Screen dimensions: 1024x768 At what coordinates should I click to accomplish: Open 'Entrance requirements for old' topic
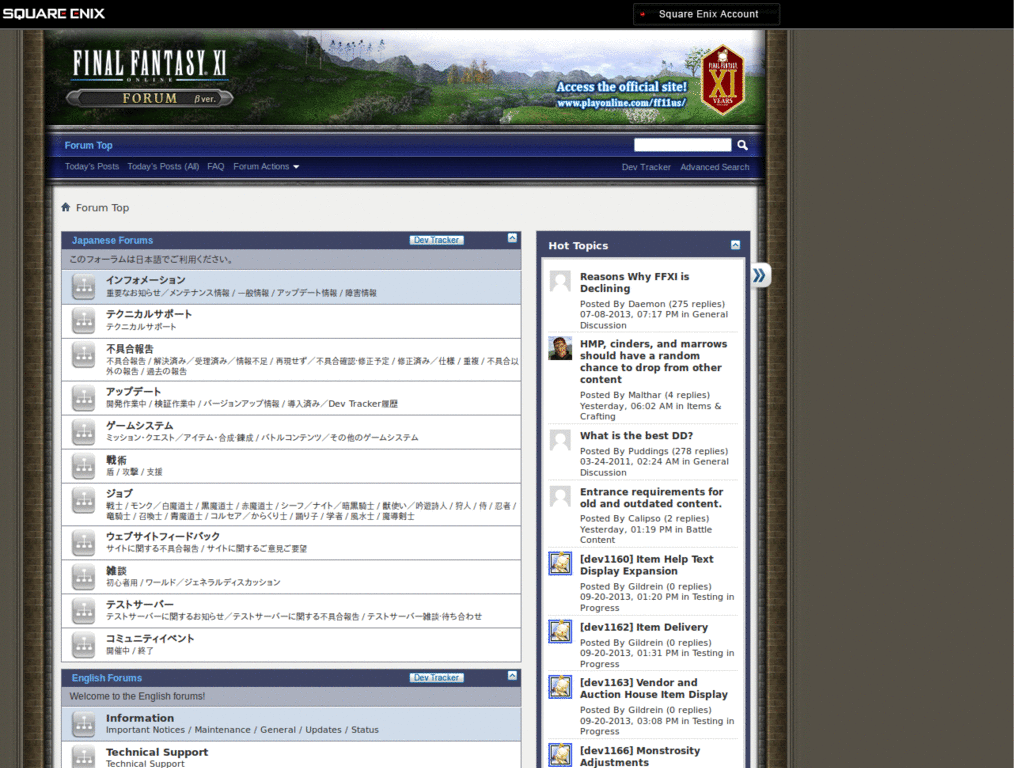pos(651,498)
